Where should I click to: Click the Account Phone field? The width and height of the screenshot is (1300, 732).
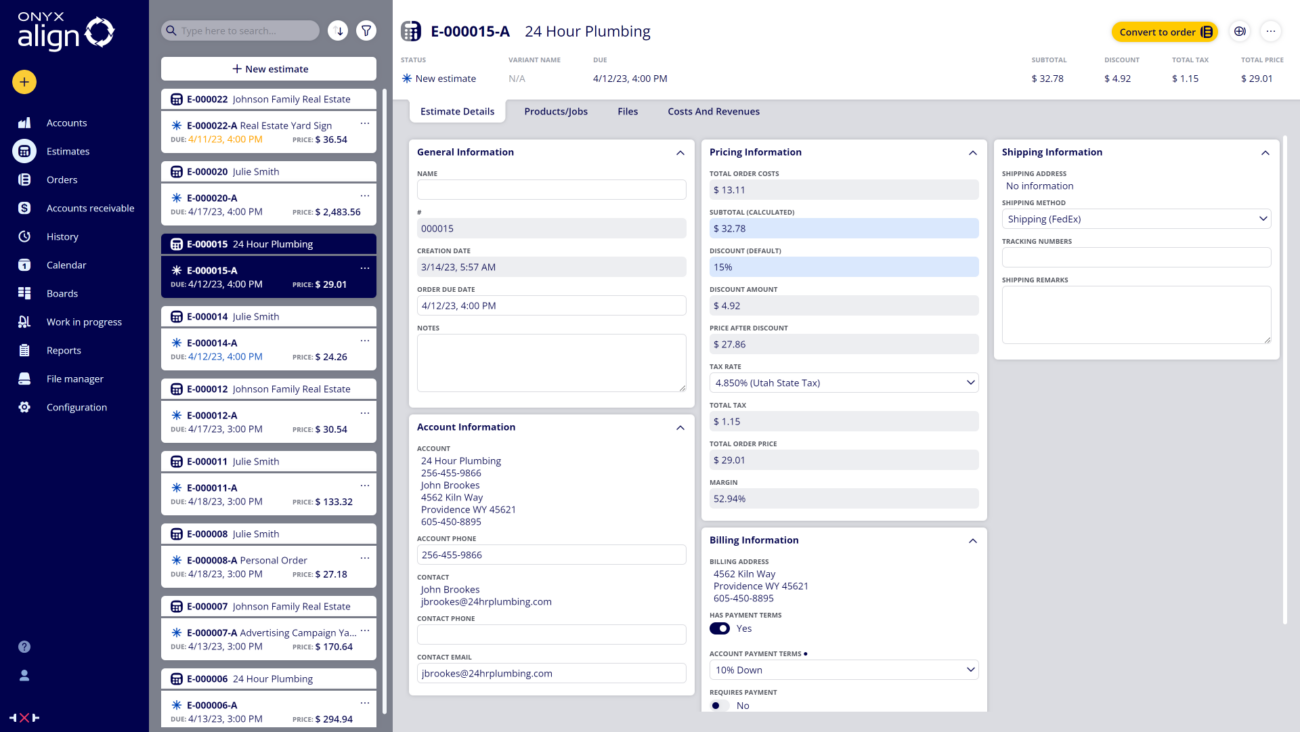(552, 555)
